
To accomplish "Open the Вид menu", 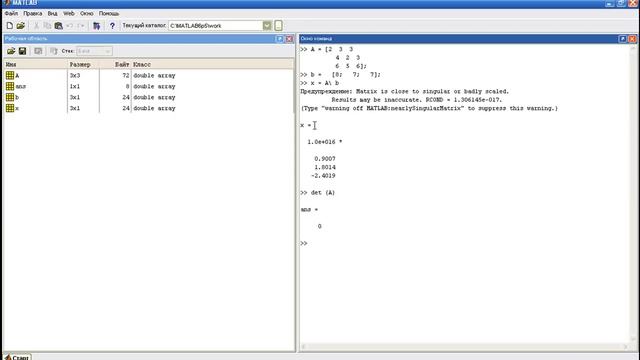I will pyautogui.click(x=52, y=13).
